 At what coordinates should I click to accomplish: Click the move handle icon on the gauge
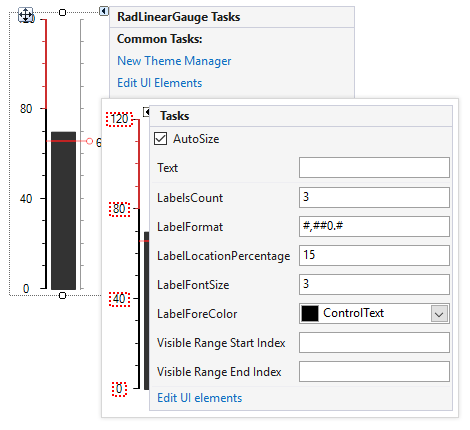point(25,15)
